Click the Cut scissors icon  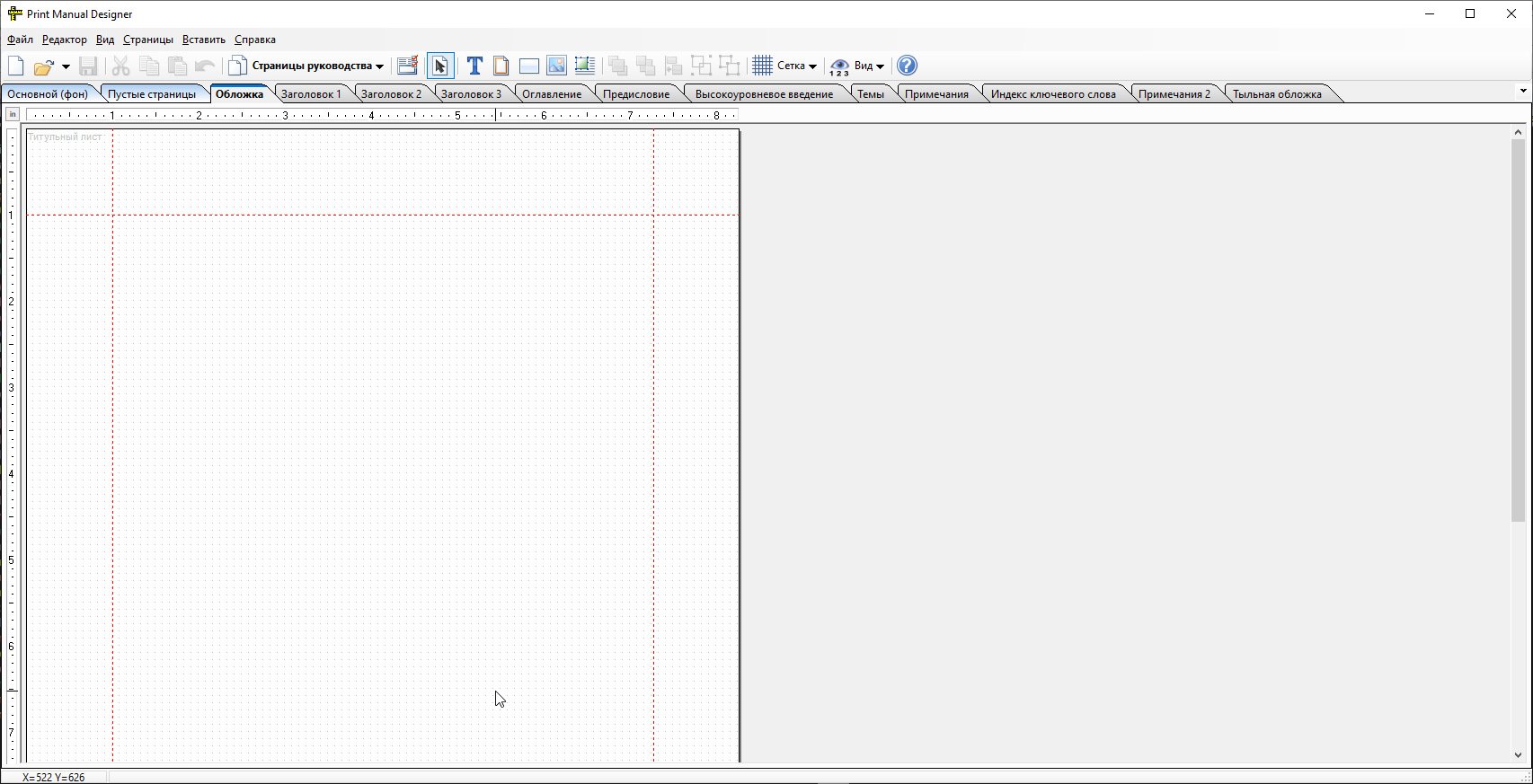tap(121, 66)
